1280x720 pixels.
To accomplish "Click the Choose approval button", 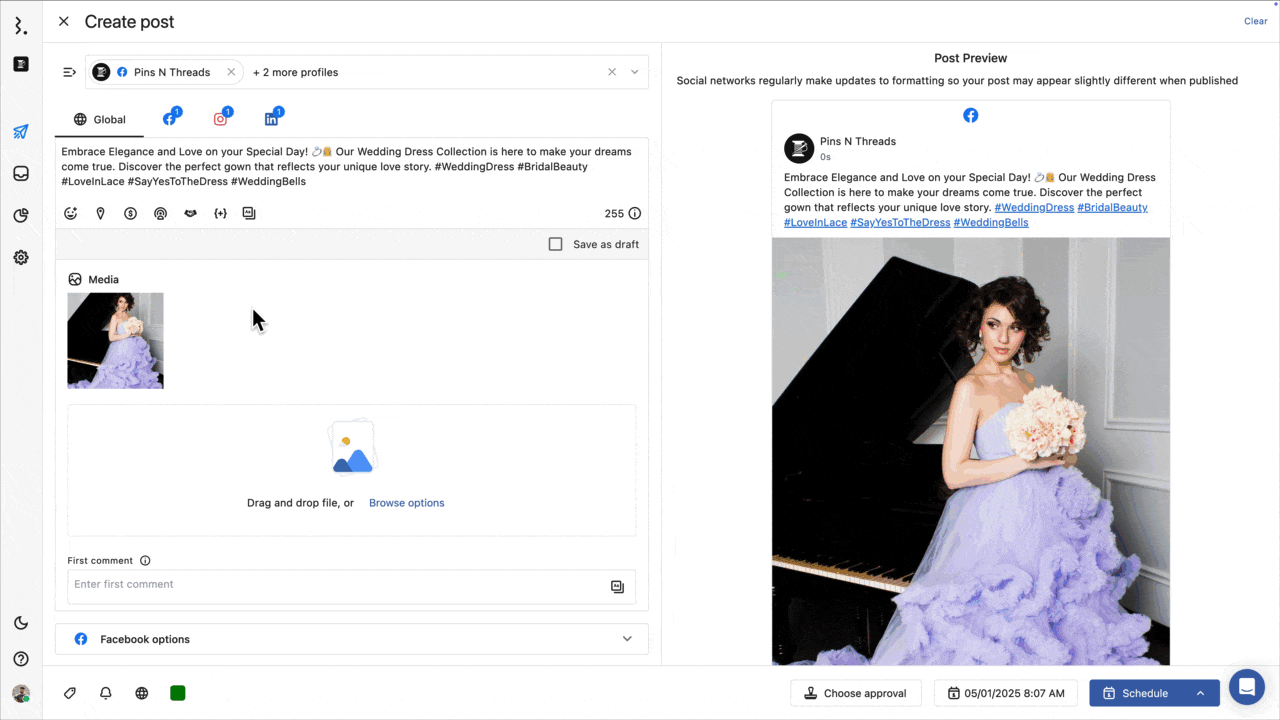I will pyautogui.click(x=855, y=693).
